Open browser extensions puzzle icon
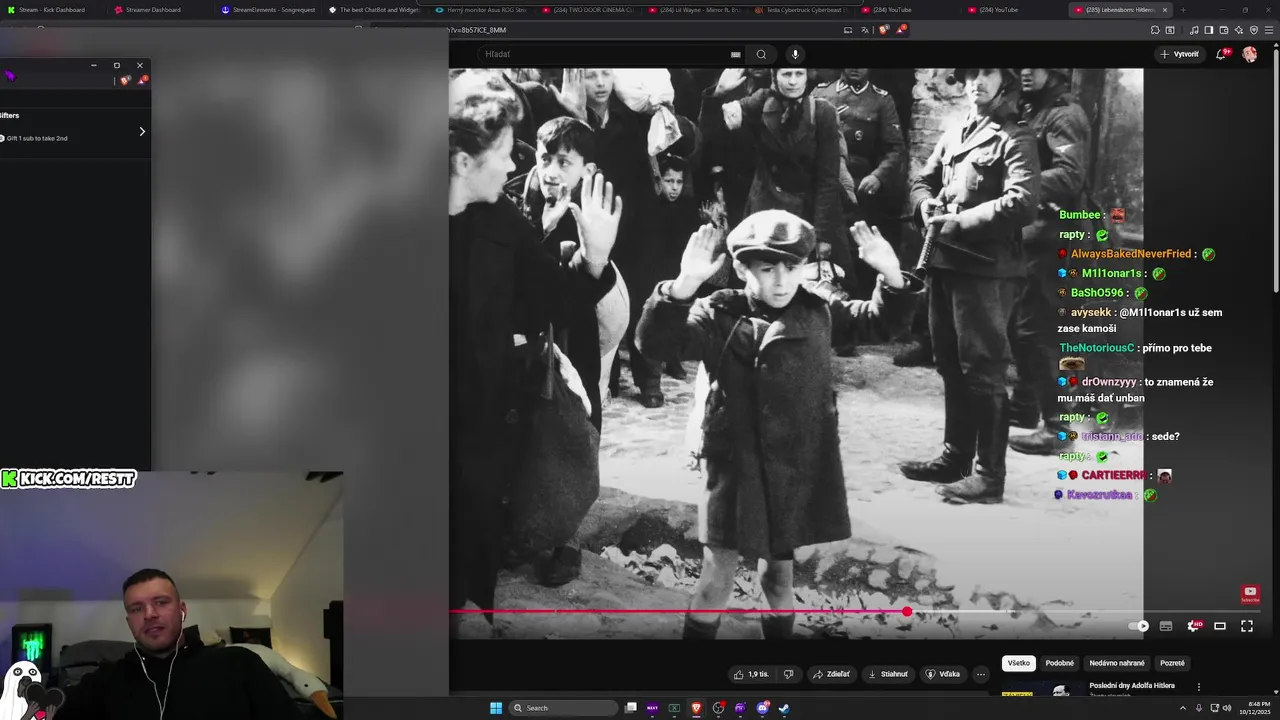This screenshot has height=720, width=1280. click(x=1155, y=30)
